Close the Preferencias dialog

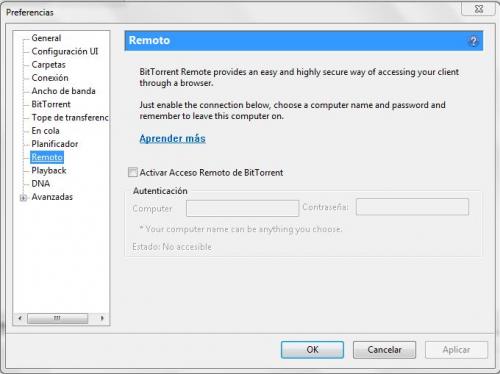coord(478,9)
